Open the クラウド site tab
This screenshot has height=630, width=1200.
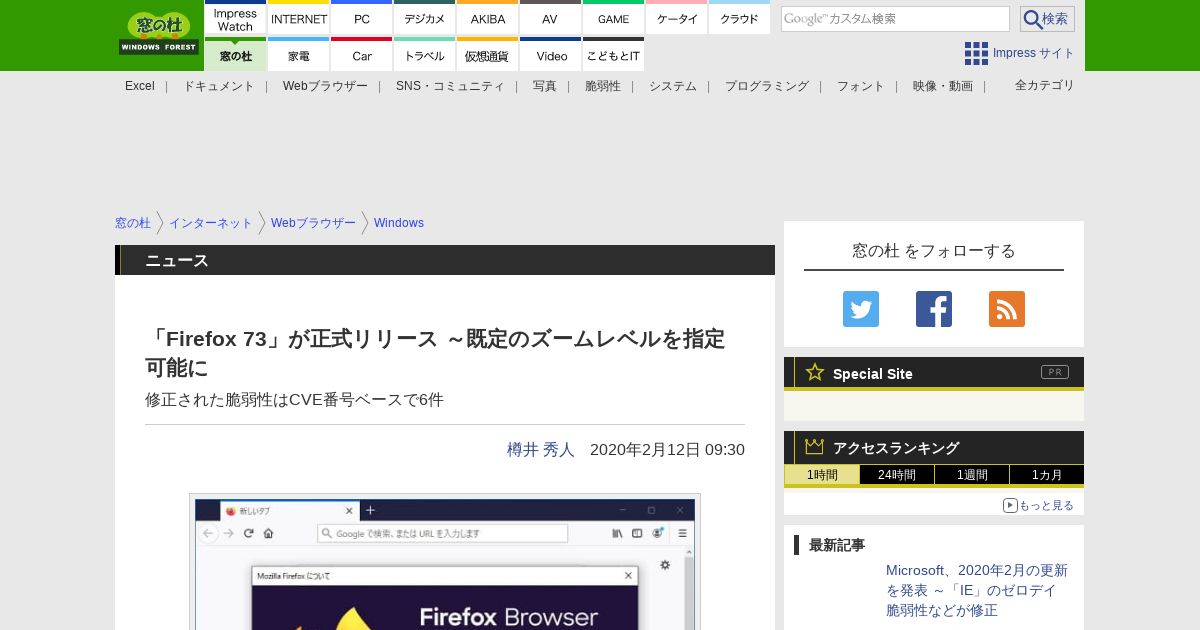click(740, 18)
